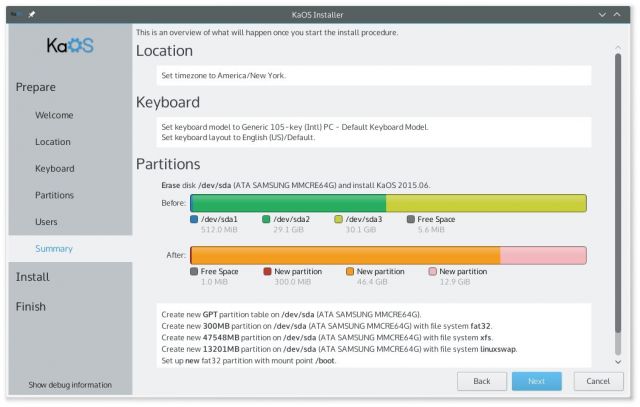640x407 pixels.
Task: Click the up chevron in title bar
Action: (617, 15)
